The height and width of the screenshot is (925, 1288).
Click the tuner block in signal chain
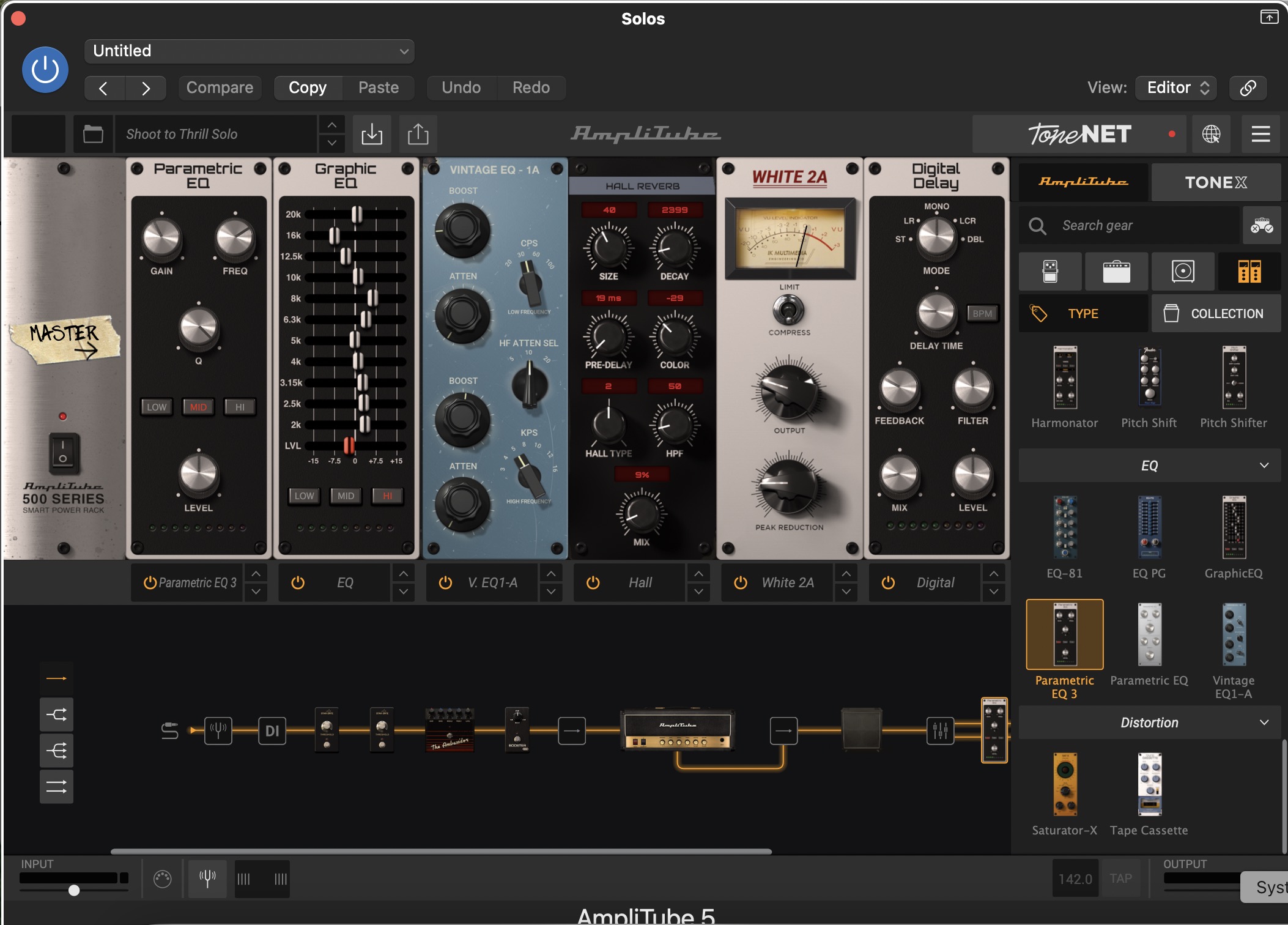(218, 730)
